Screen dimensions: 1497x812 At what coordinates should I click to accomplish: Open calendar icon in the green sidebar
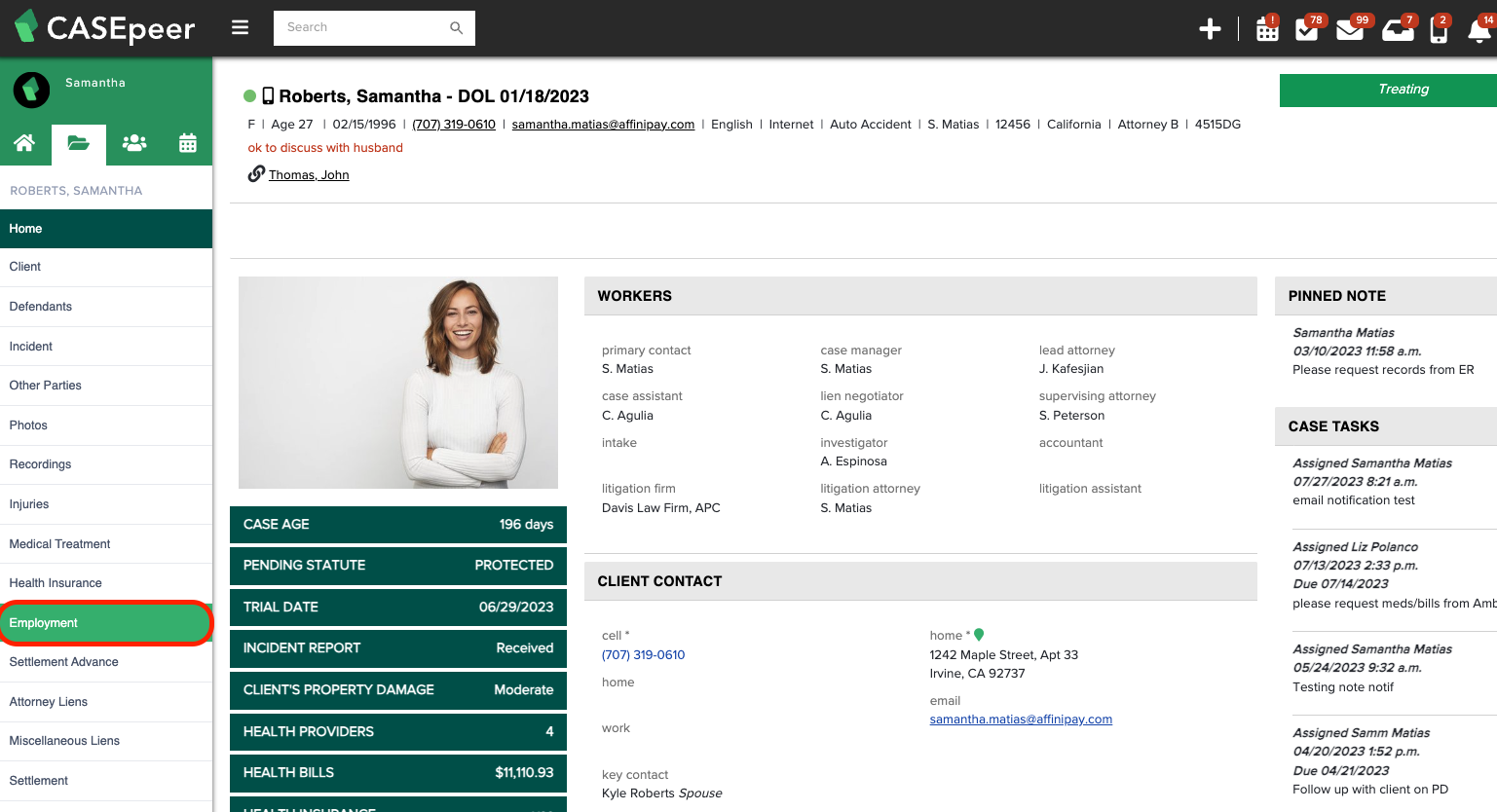tap(187, 143)
